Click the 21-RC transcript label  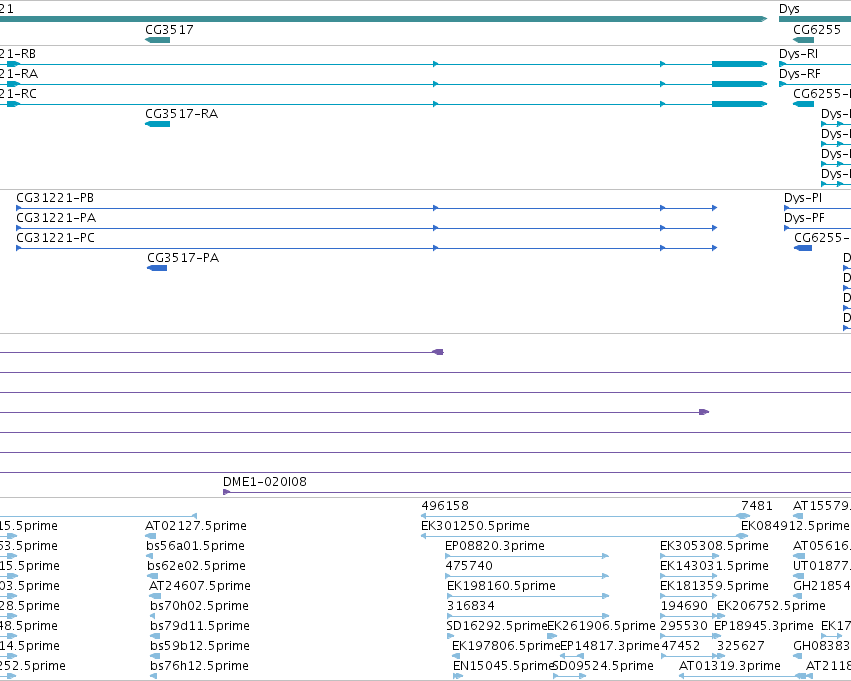(x=18, y=94)
